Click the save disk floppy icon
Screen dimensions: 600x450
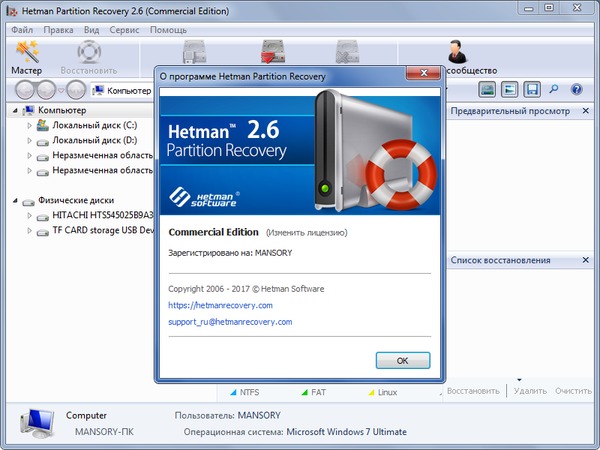532,90
